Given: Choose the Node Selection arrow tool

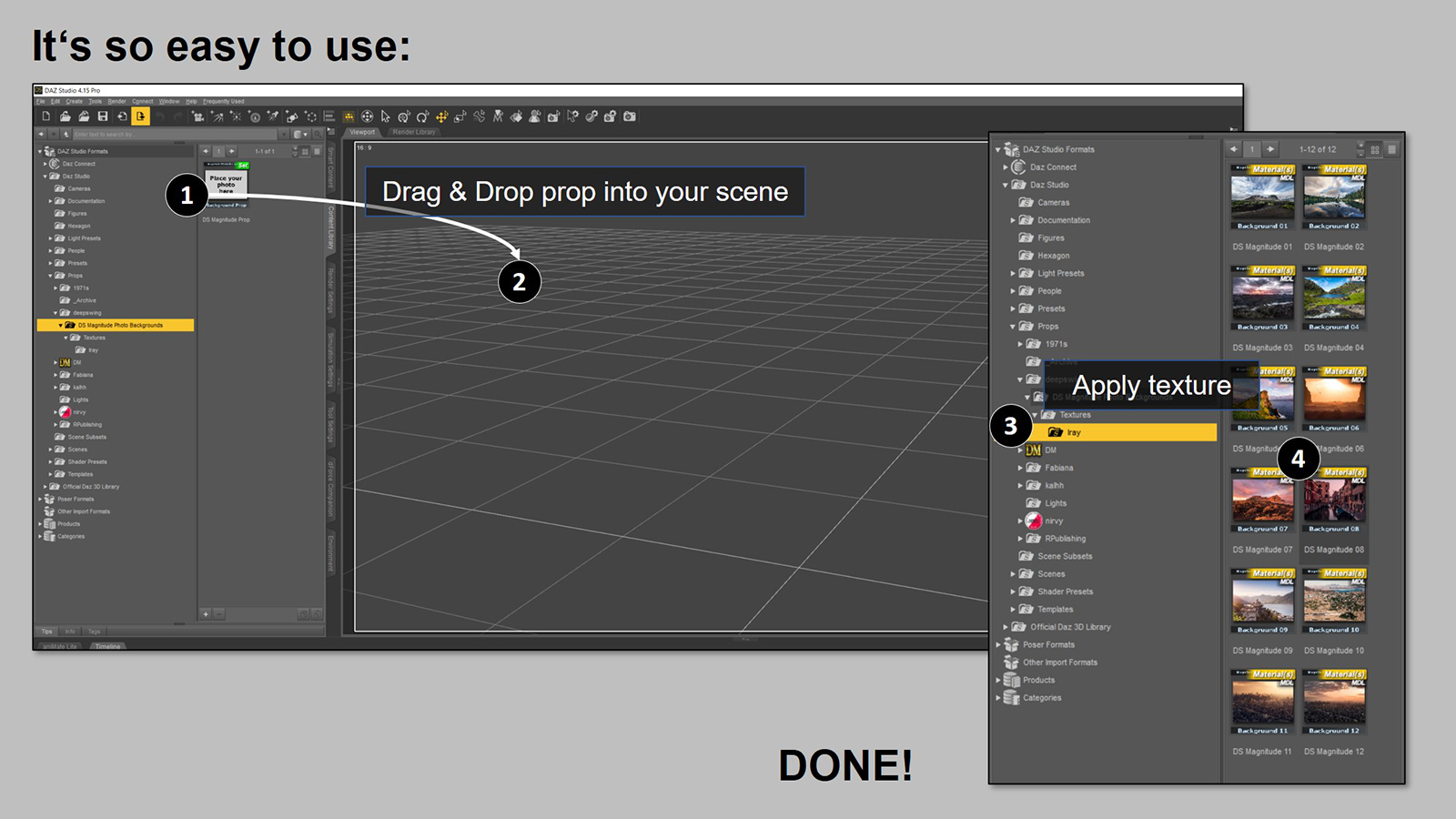Looking at the screenshot, I should [386, 116].
